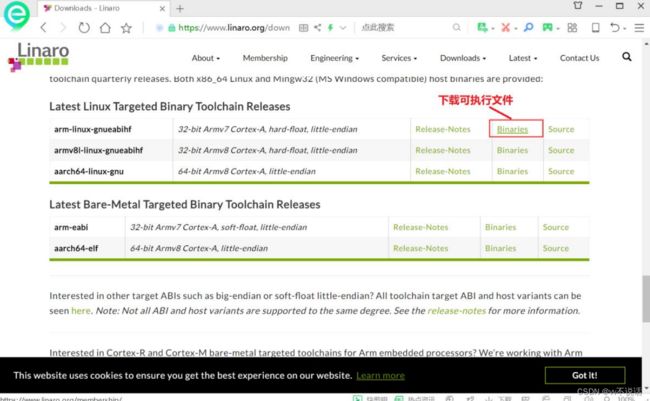Expand the Engineering menu
This screenshot has width=650, height=401.
point(335,58)
